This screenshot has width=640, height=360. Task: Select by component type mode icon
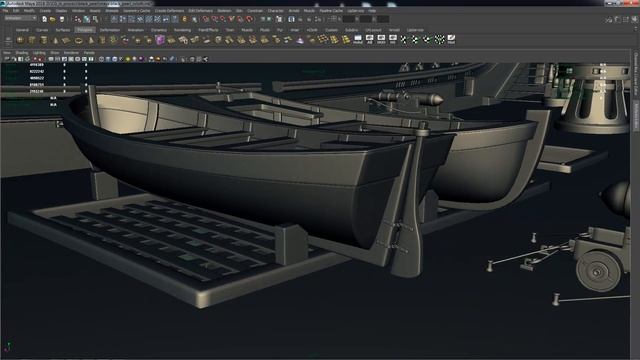[95, 19]
